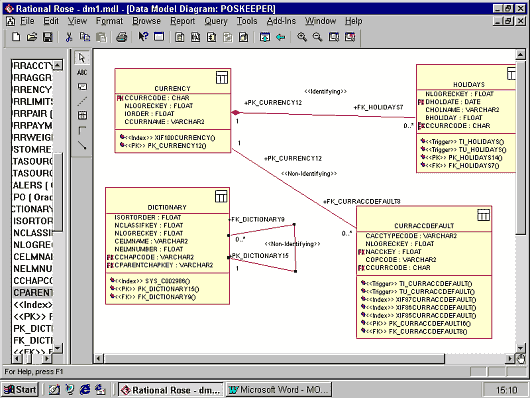The image size is (530, 398).
Task: Select the CURRENCY table box in diagram
Action: pos(173,111)
